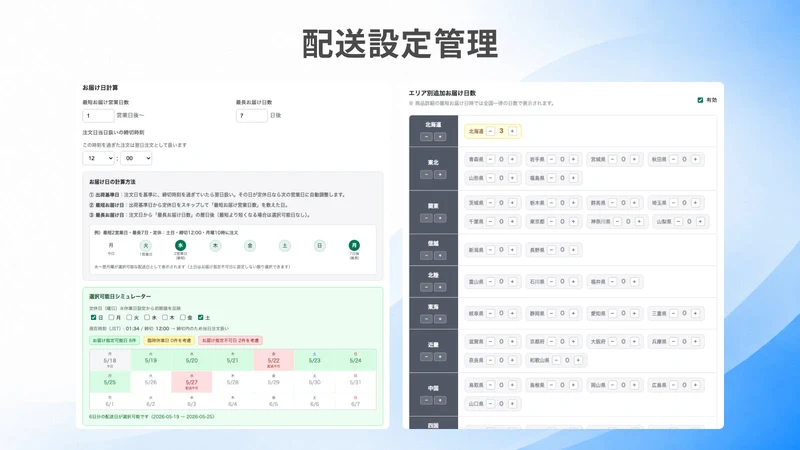Open the cutoff minute dropdown showing 00
Screen dimensions: 800x450
(x=136, y=158)
